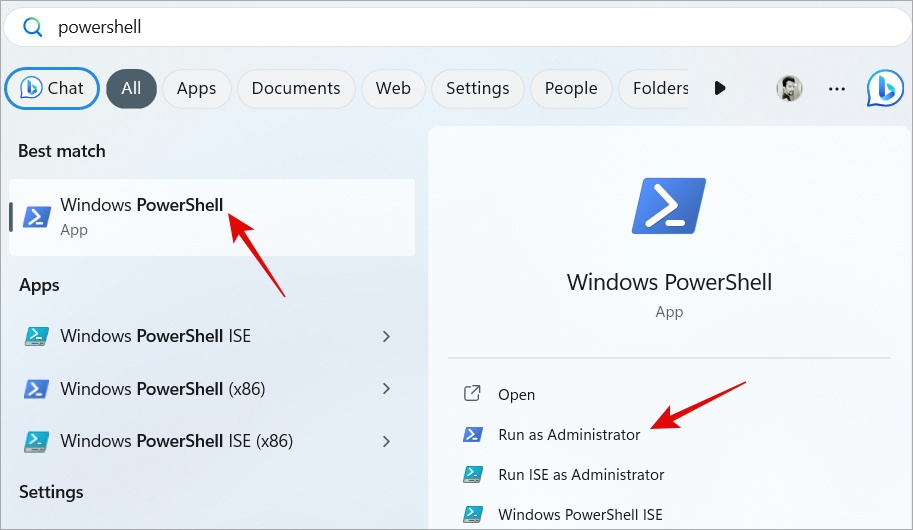Switch to the Settings filter tab
Viewport: 913px width, 530px height.
(x=477, y=88)
